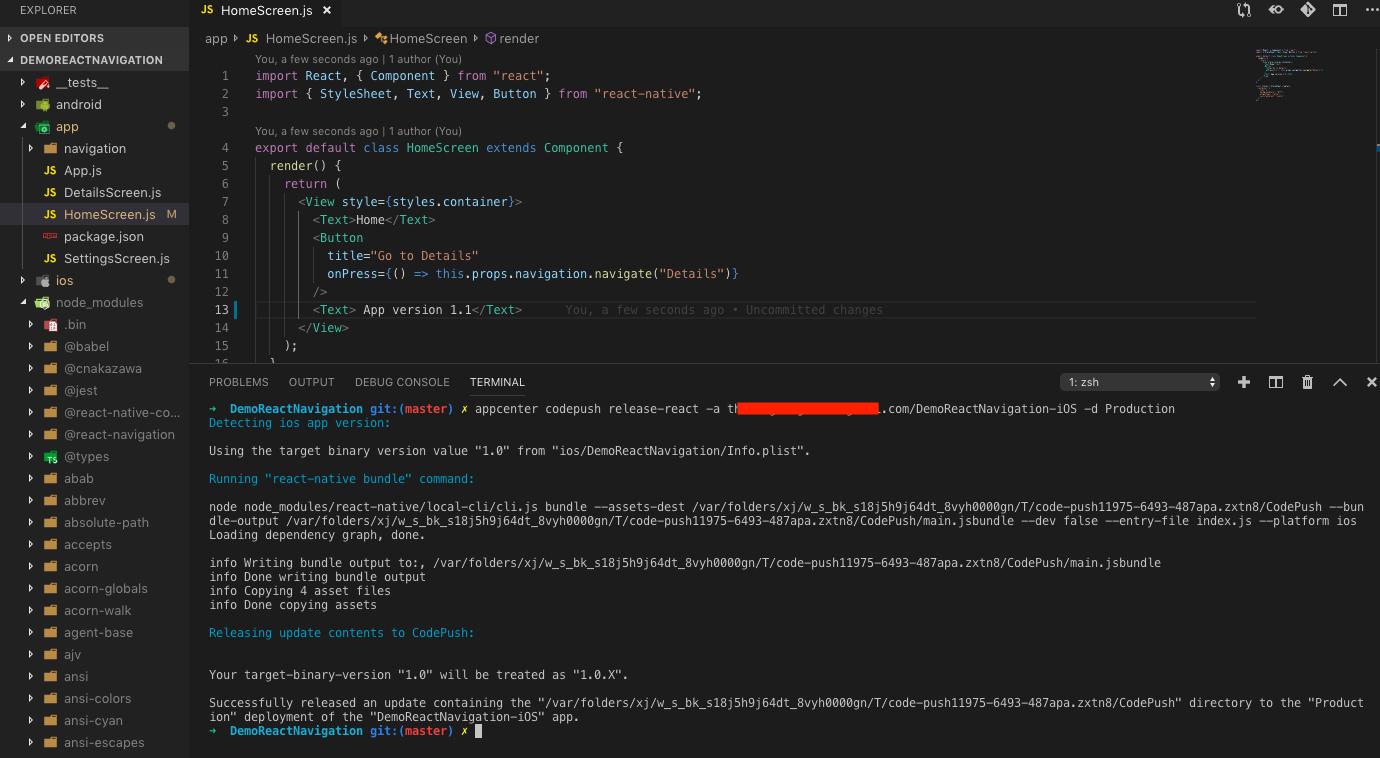Collapse the node_modules folder
The image size is (1380, 758).
pos(99,302)
